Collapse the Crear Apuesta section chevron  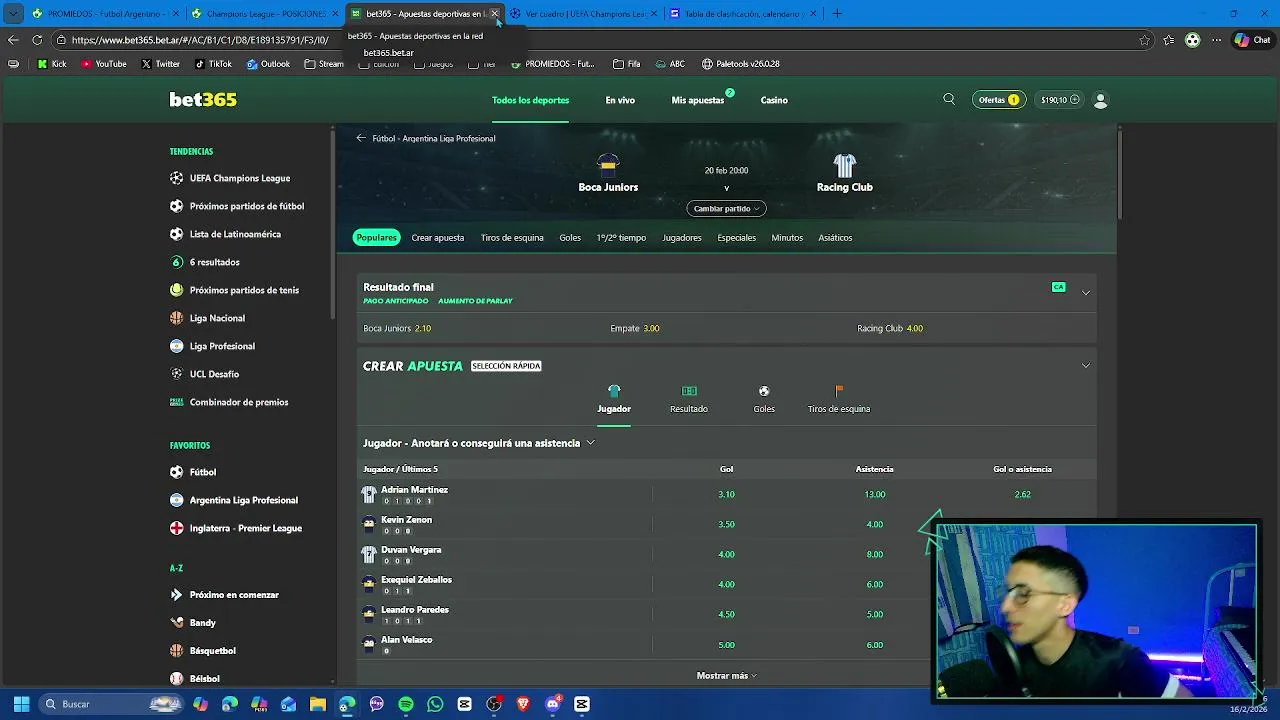1086,365
